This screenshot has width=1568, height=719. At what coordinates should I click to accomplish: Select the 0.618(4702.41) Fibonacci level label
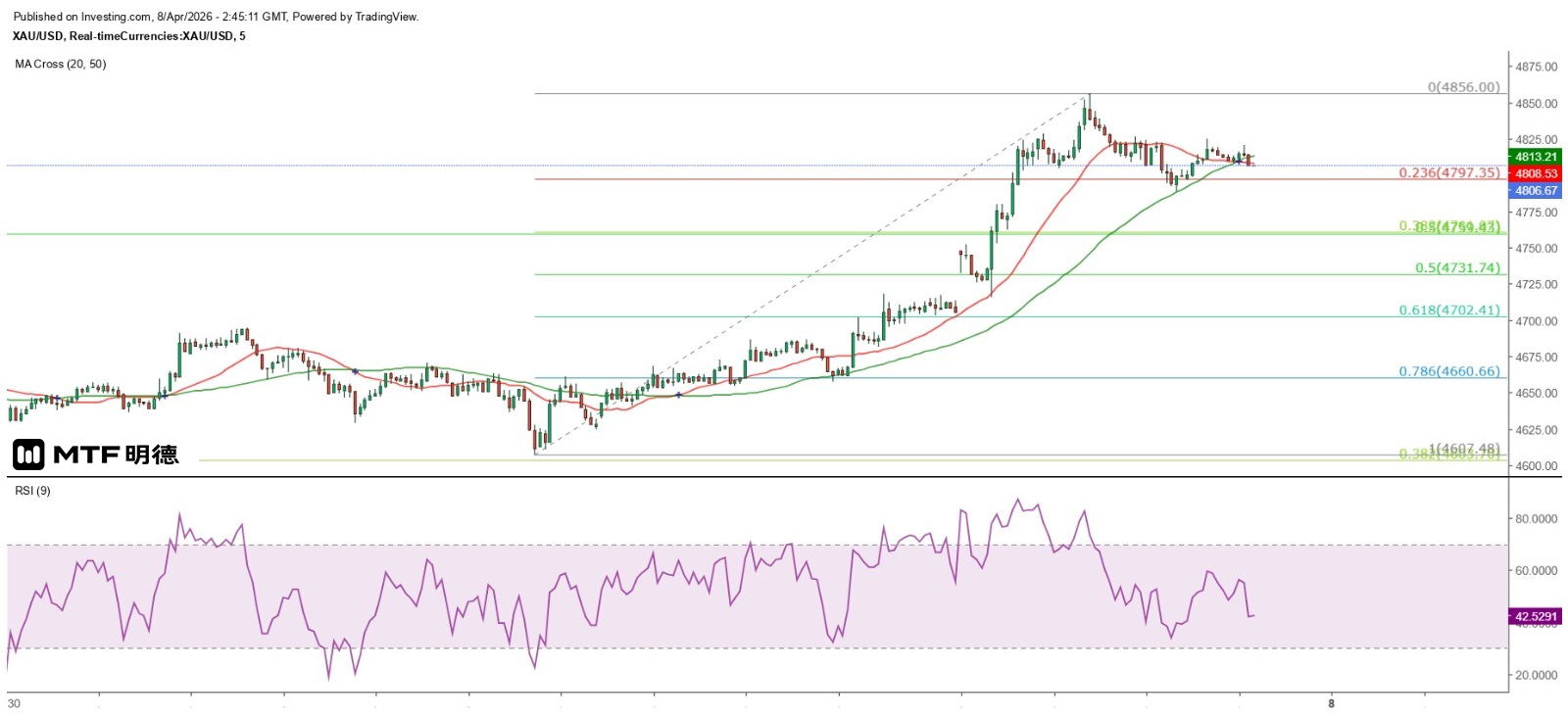pyautogui.click(x=1448, y=310)
